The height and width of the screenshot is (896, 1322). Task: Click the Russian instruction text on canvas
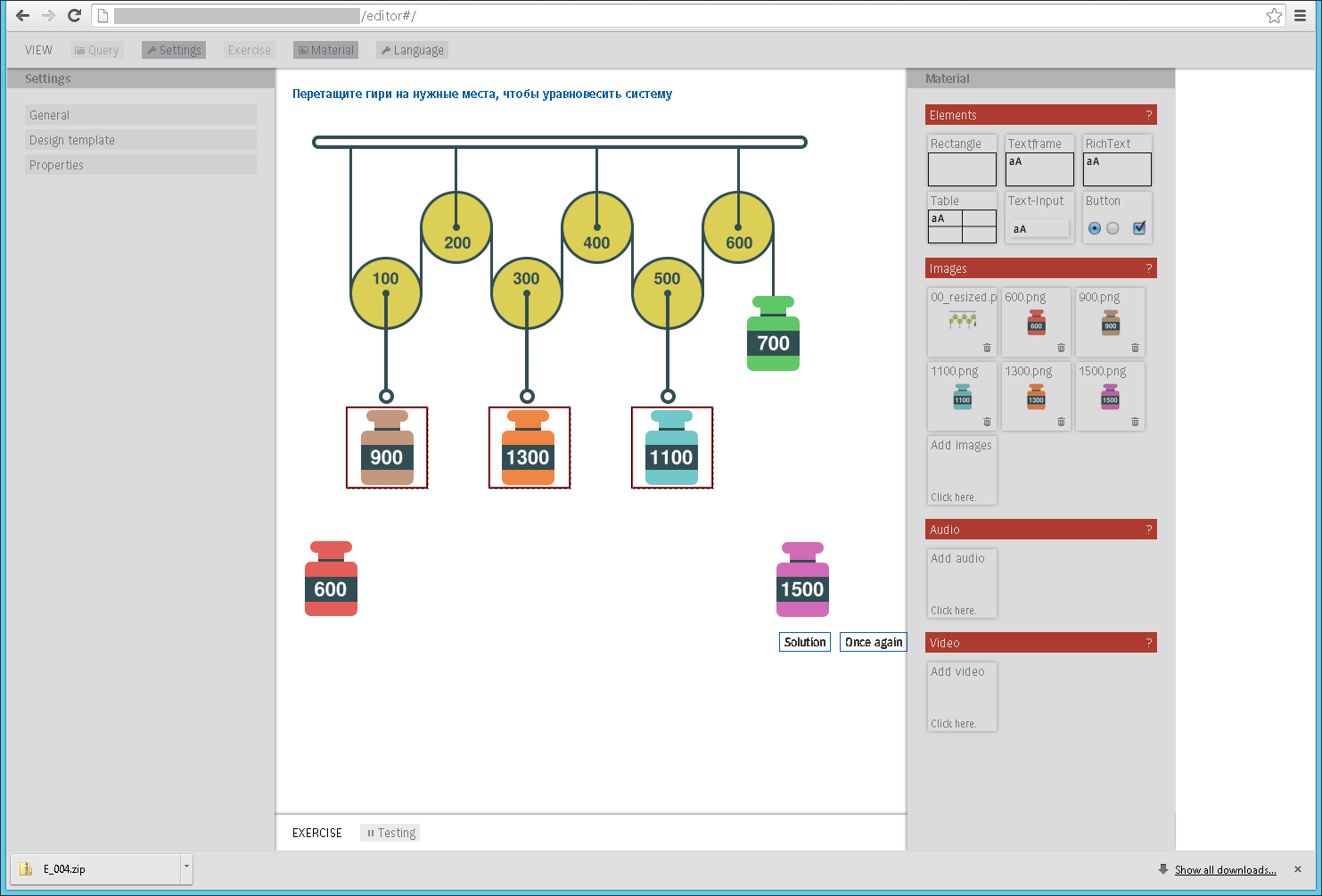482,94
